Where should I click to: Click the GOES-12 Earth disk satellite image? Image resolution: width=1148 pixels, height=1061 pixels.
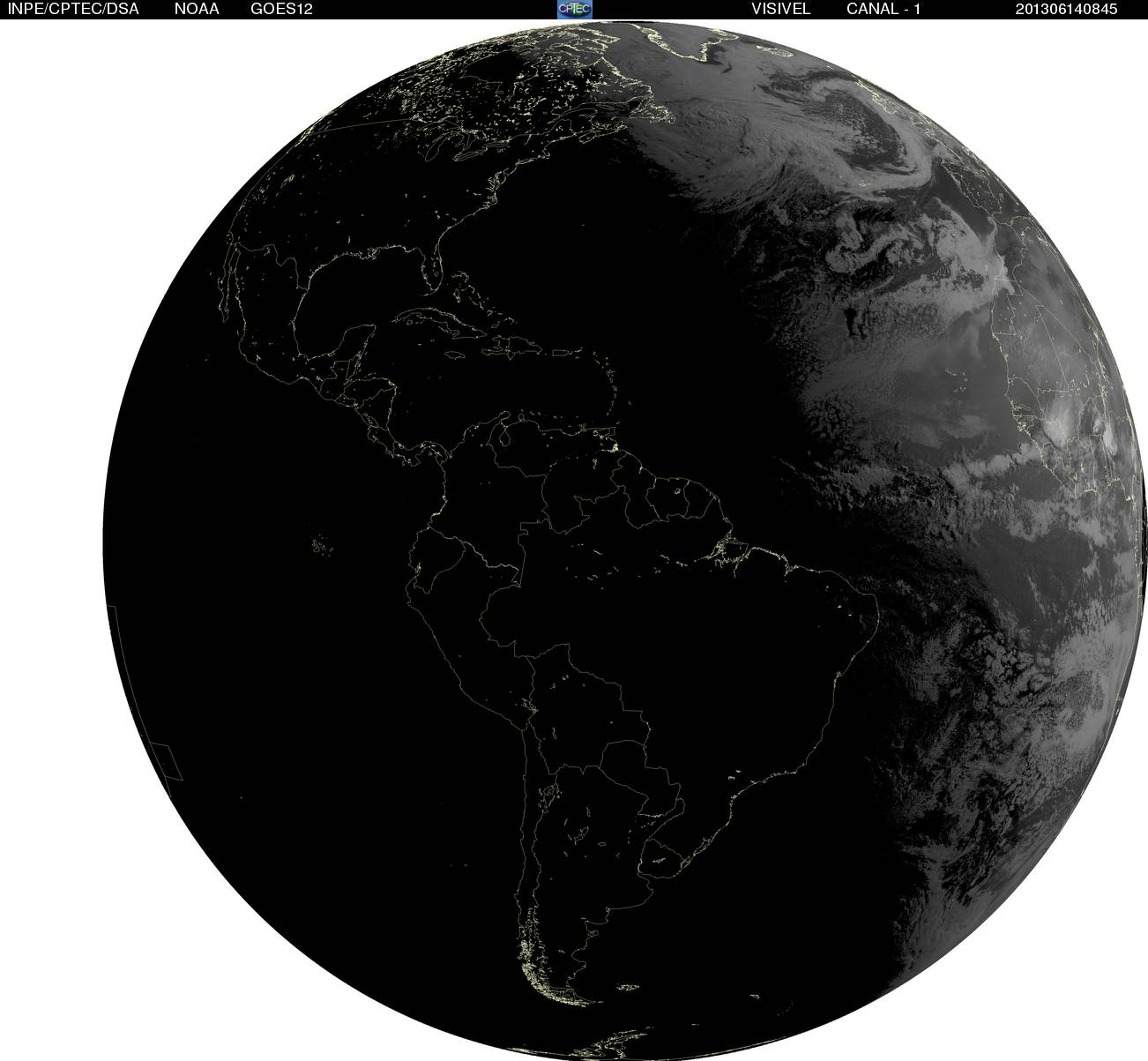[x=625, y=540]
